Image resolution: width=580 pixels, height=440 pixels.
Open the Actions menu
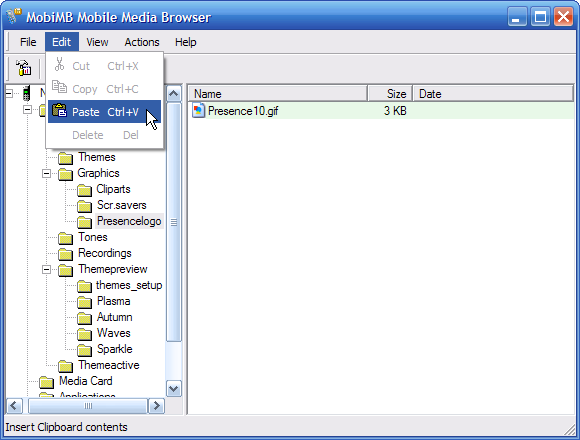pyautogui.click(x=142, y=42)
